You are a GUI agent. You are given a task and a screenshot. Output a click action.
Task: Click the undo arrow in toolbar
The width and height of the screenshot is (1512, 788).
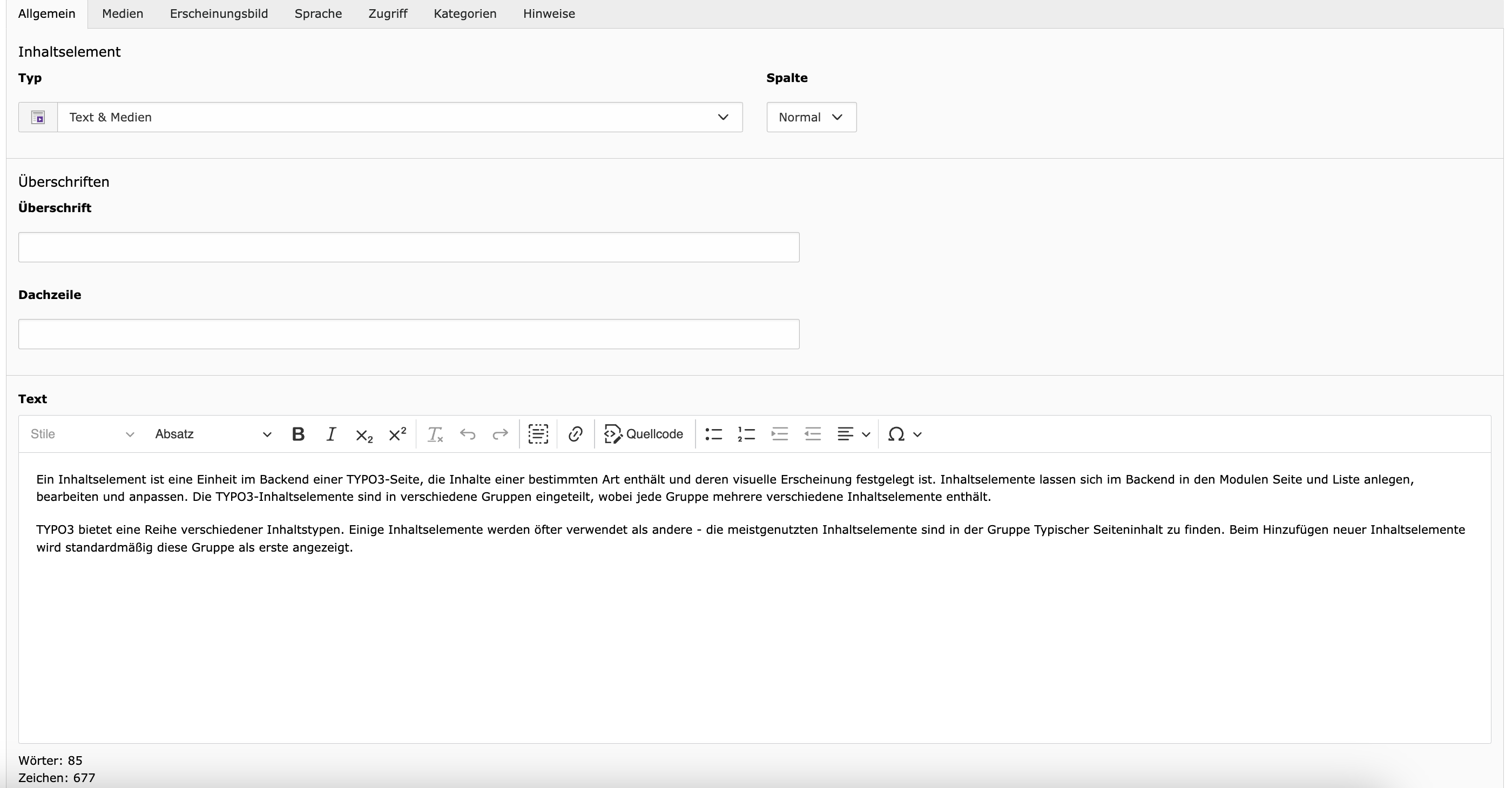click(x=468, y=434)
